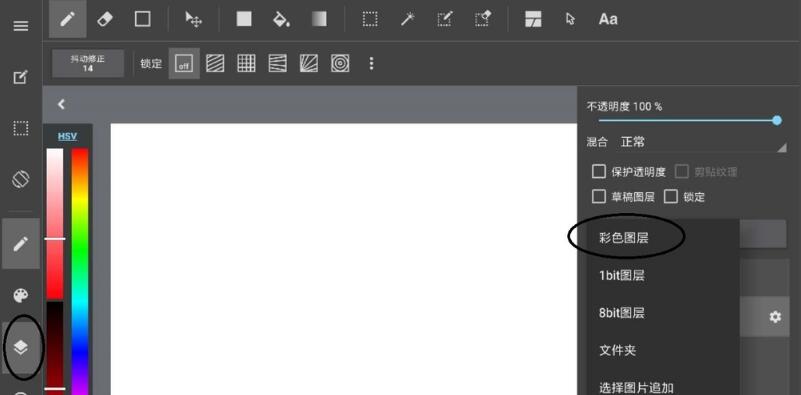Click rotate canvas icon in sidebar
Viewport: 801px width, 395px height.
[x=20, y=179]
